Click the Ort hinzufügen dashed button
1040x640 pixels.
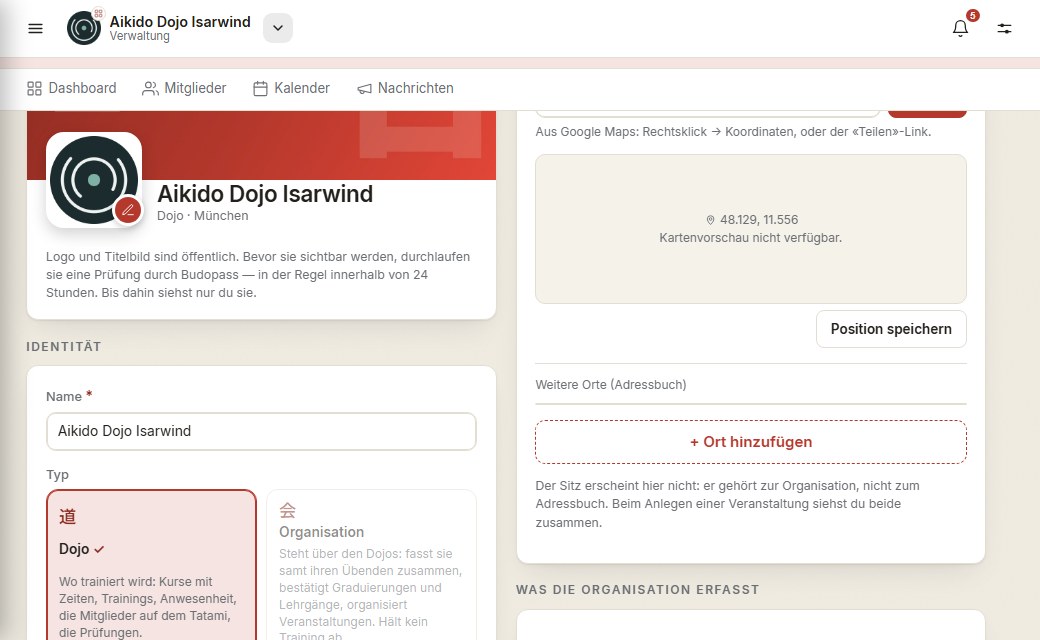pos(751,442)
